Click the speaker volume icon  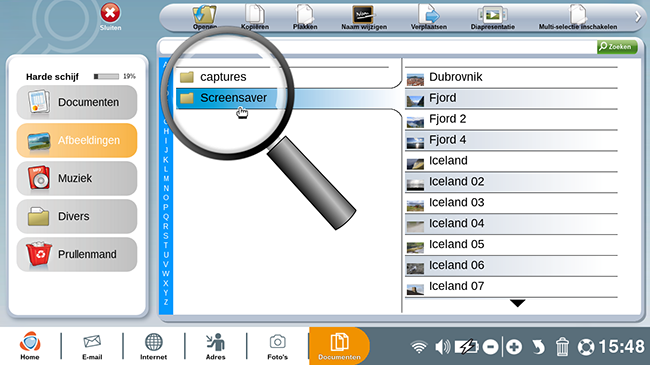click(x=442, y=347)
